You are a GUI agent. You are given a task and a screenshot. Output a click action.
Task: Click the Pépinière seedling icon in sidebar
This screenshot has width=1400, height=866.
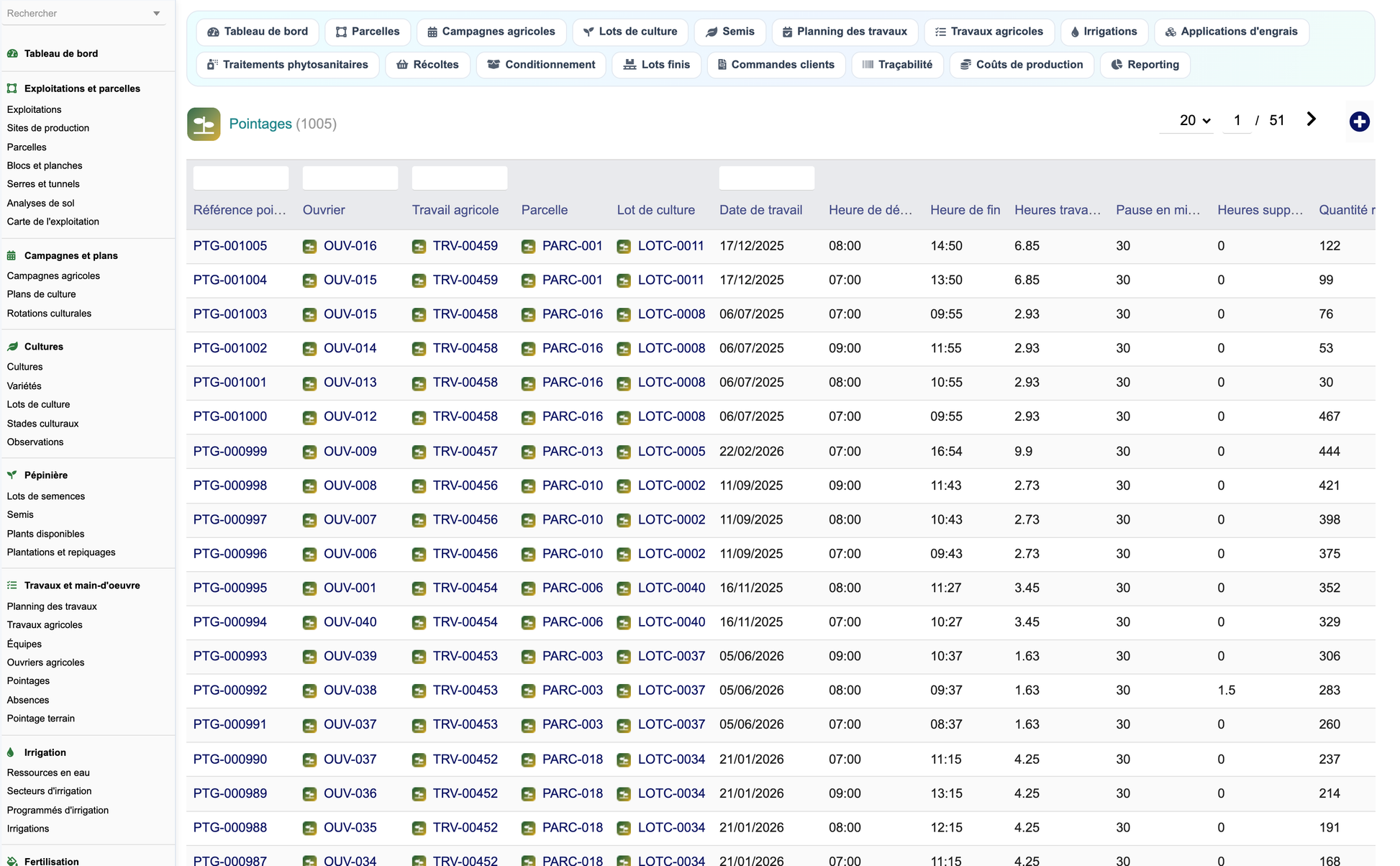tap(12, 475)
